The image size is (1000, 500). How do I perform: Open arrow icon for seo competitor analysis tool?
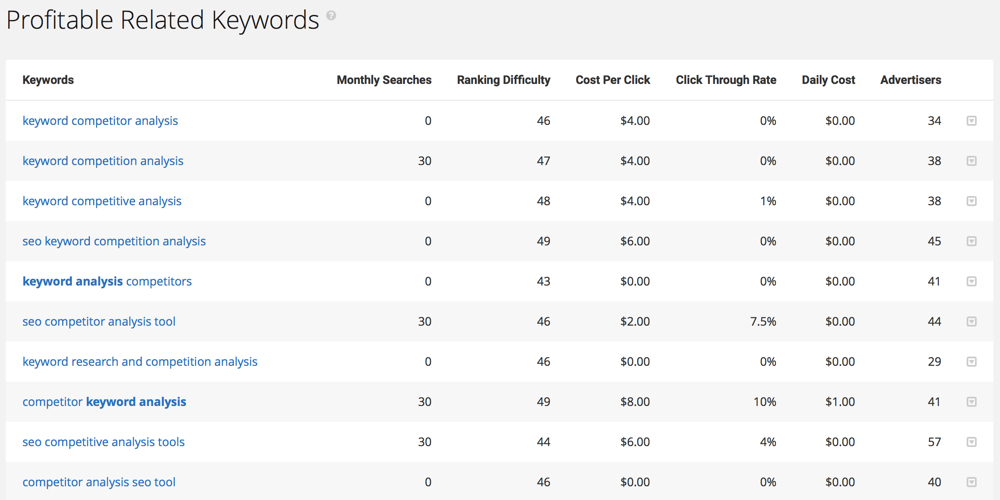[x=971, y=321]
